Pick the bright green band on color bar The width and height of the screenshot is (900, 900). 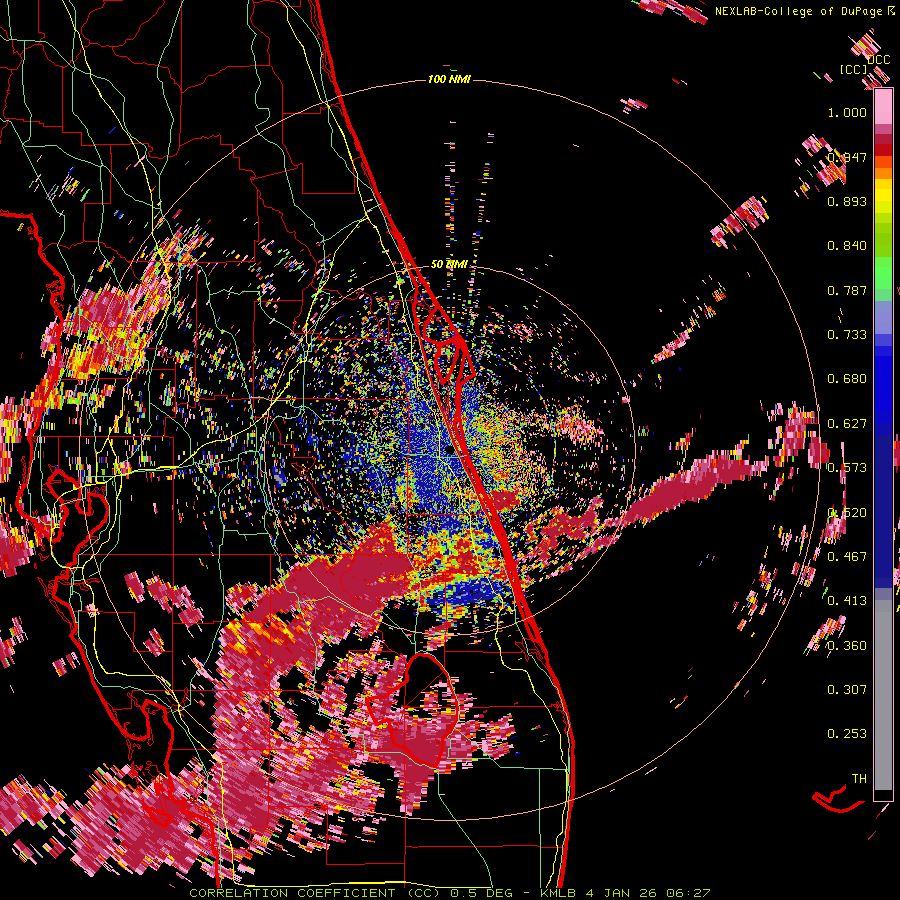(883, 273)
